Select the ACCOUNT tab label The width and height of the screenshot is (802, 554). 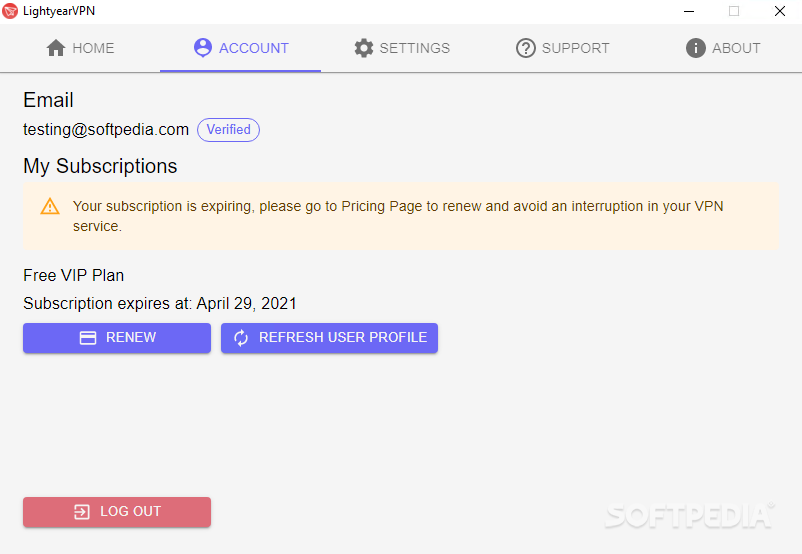pos(254,48)
